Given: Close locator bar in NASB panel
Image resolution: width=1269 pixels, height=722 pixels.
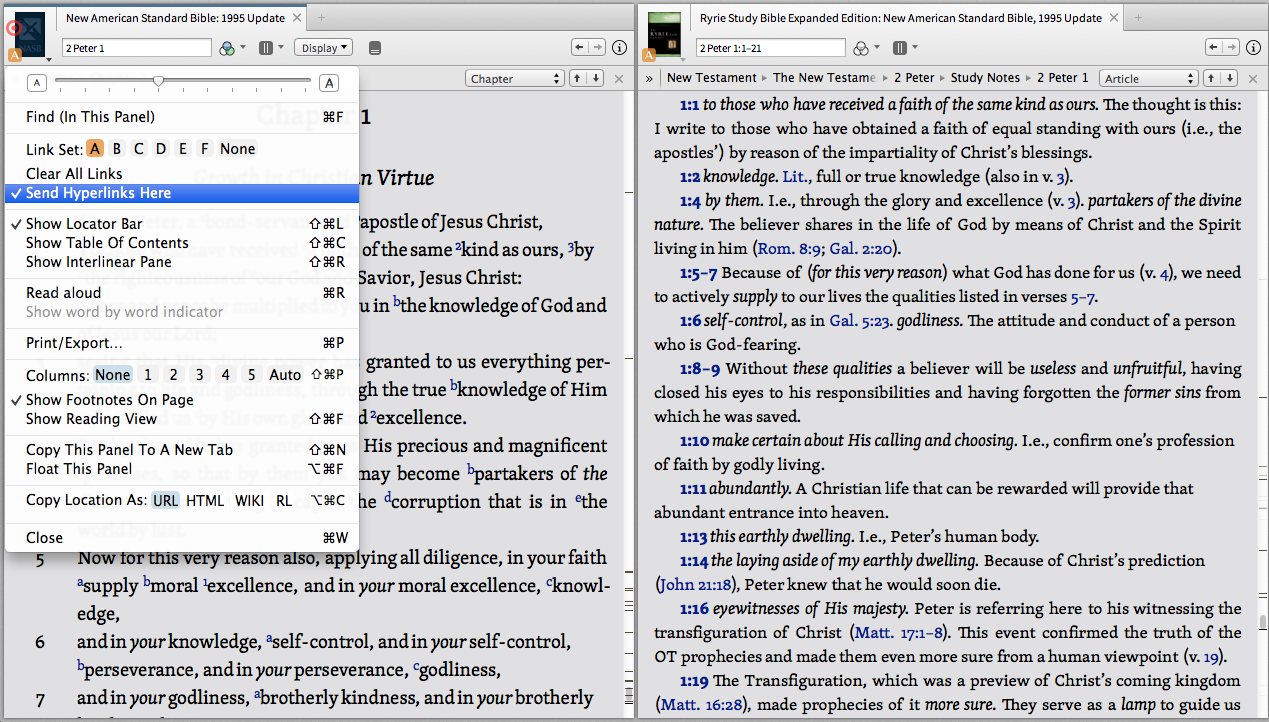Looking at the screenshot, I should coord(620,78).
